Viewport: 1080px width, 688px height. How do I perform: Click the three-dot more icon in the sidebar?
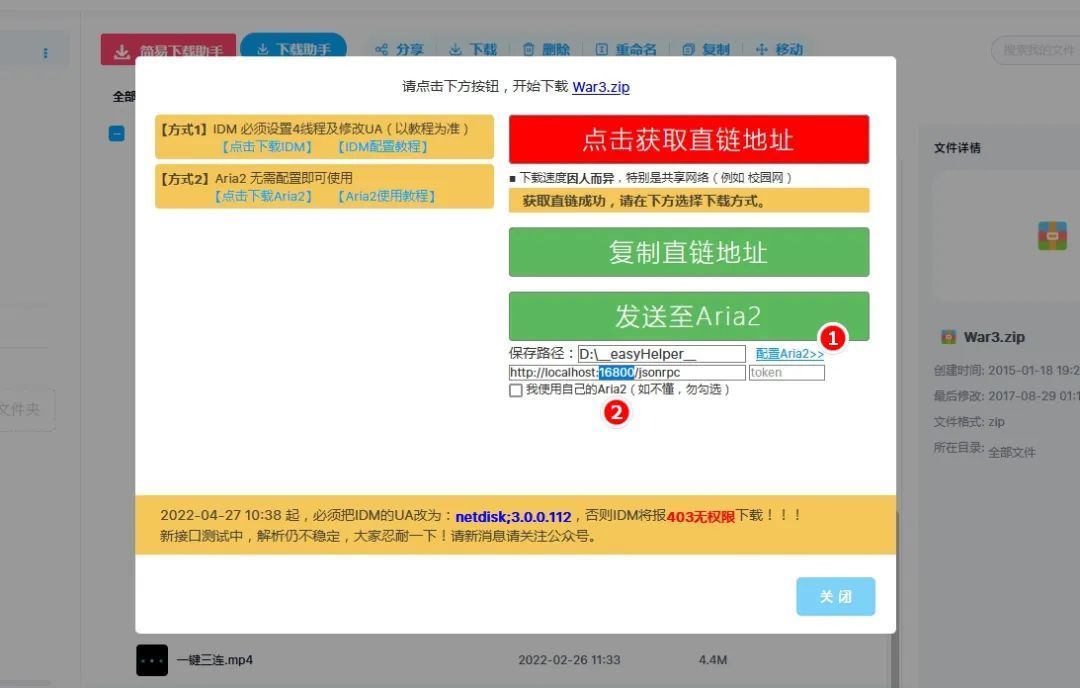pos(45,53)
